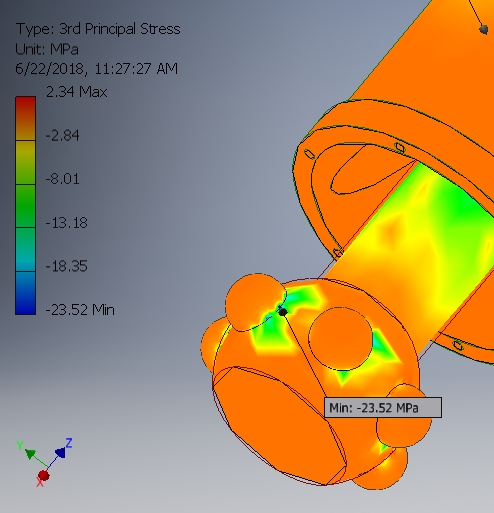Click the dark blue band of color bar

pyautogui.click(x=26, y=293)
